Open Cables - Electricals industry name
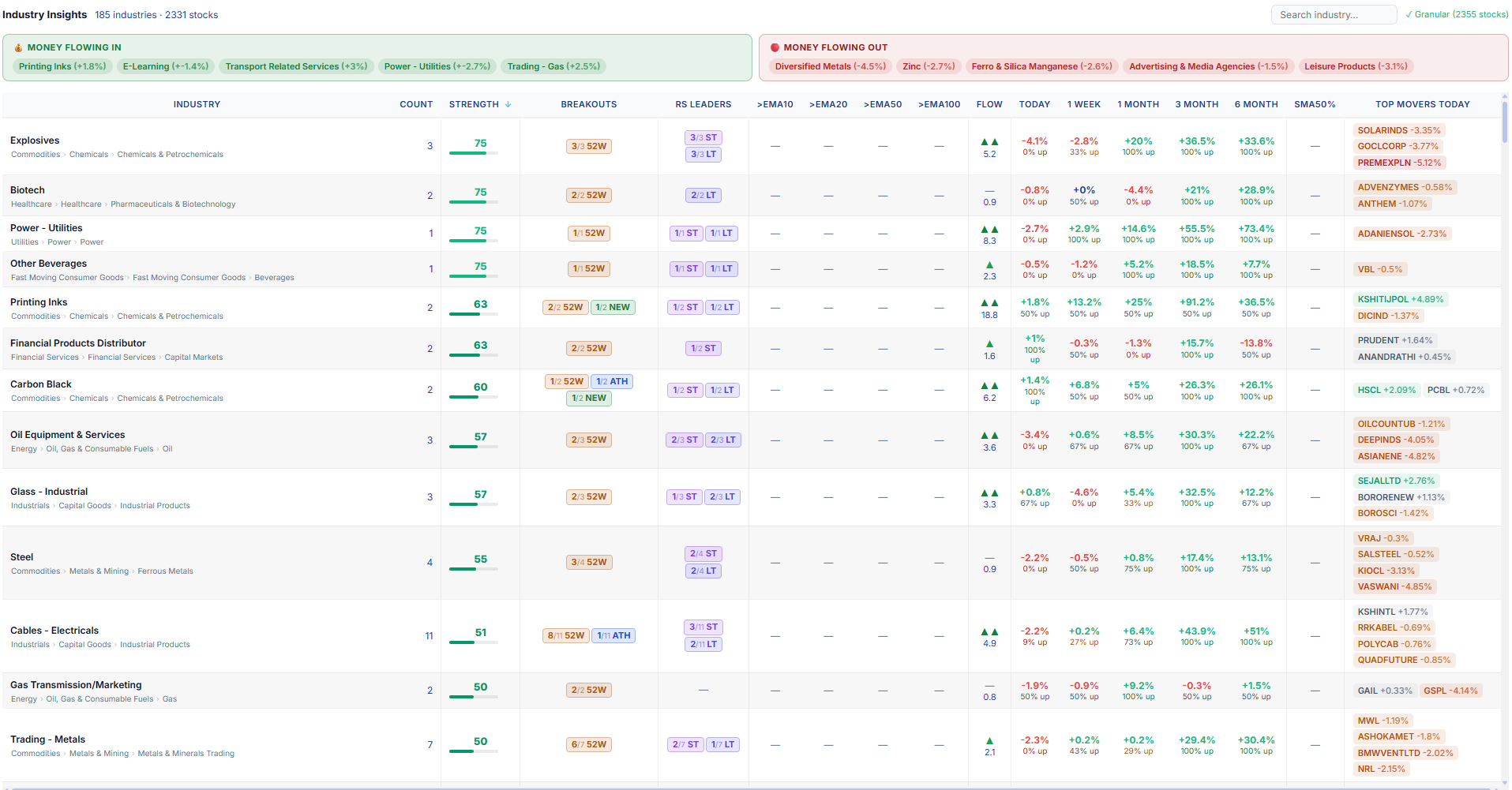 54,631
